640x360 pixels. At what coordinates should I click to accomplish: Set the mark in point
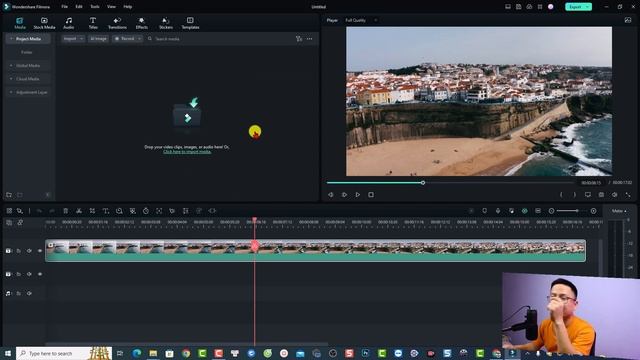pyautogui.click(x=561, y=195)
